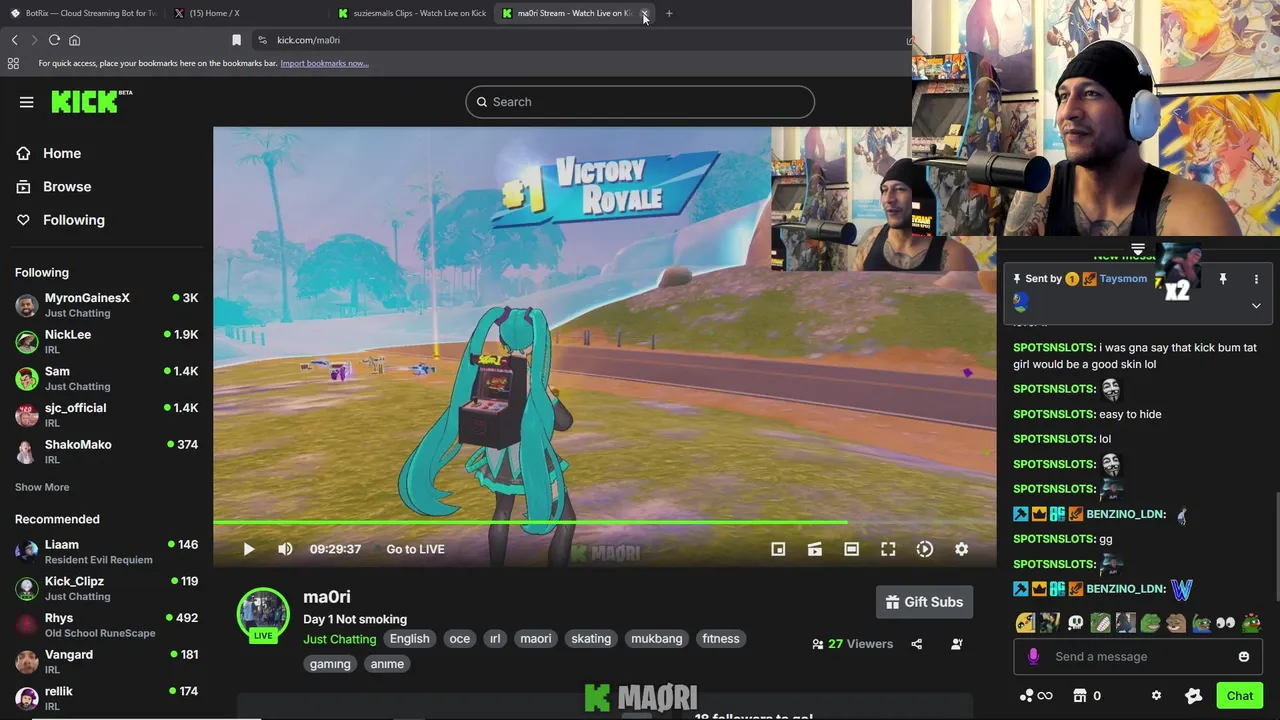The width and height of the screenshot is (1280, 720).
Task: Click browser back arrow
Action: (x=14, y=40)
